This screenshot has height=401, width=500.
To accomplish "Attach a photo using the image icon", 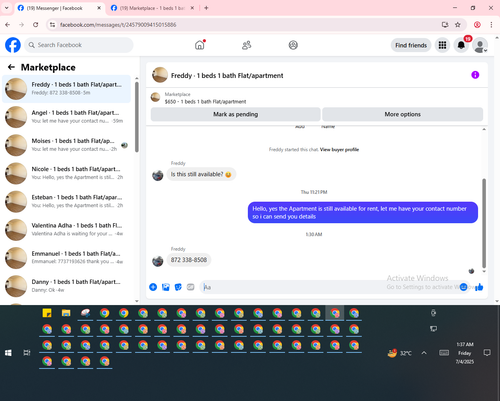I will point(166,287).
